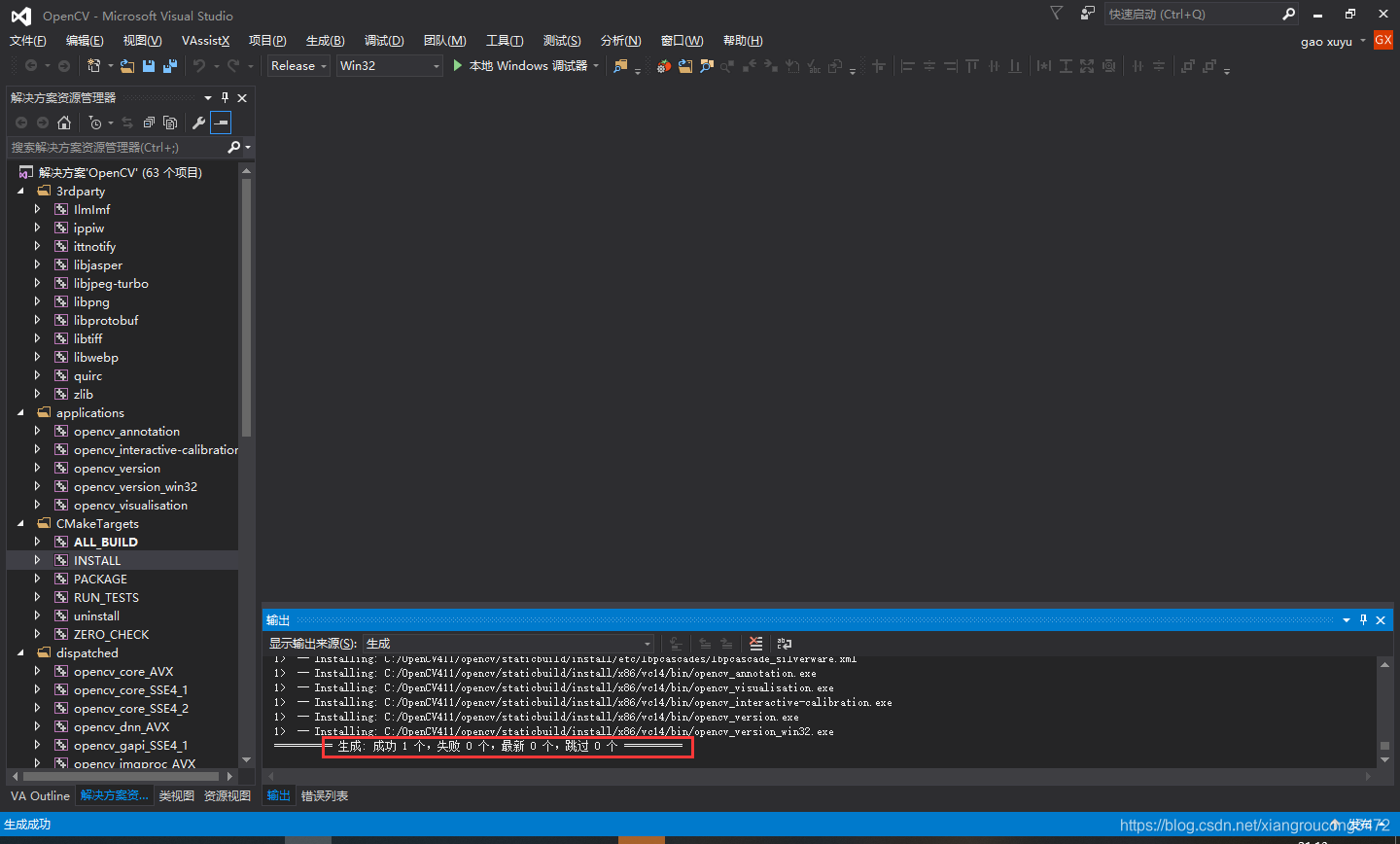Open the Release configuration dropdown

pos(299,65)
